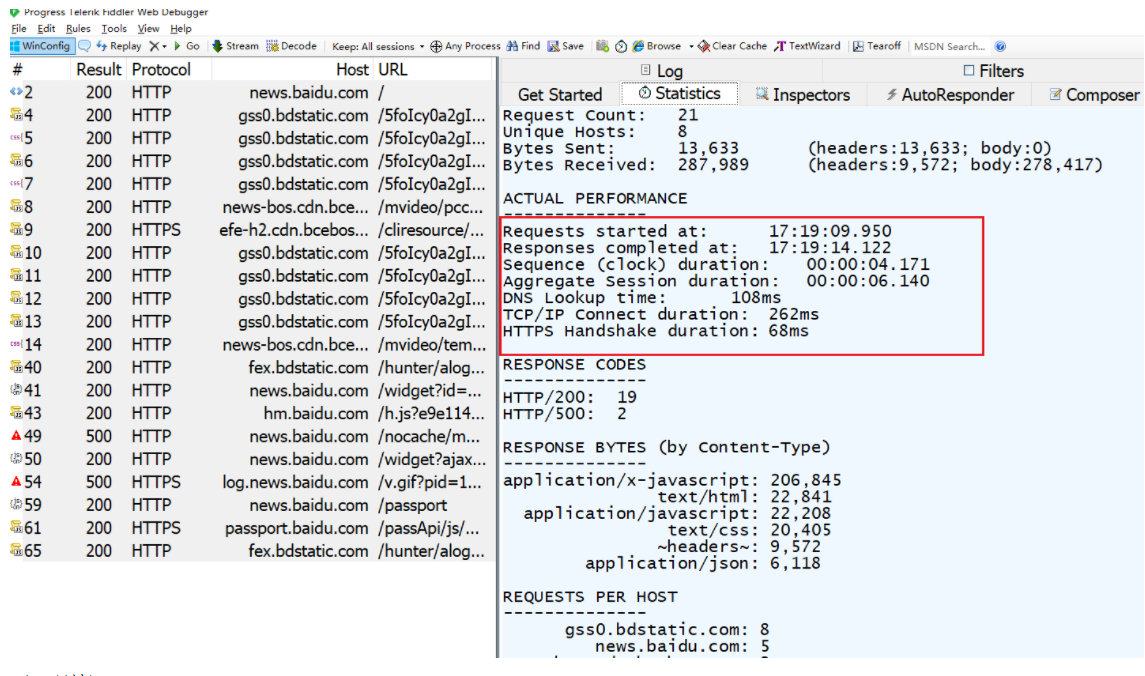This screenshot has height=676, width=1145.
Task: Open the Keep: All sessions dropdown
Action: (x=378, y=46)
